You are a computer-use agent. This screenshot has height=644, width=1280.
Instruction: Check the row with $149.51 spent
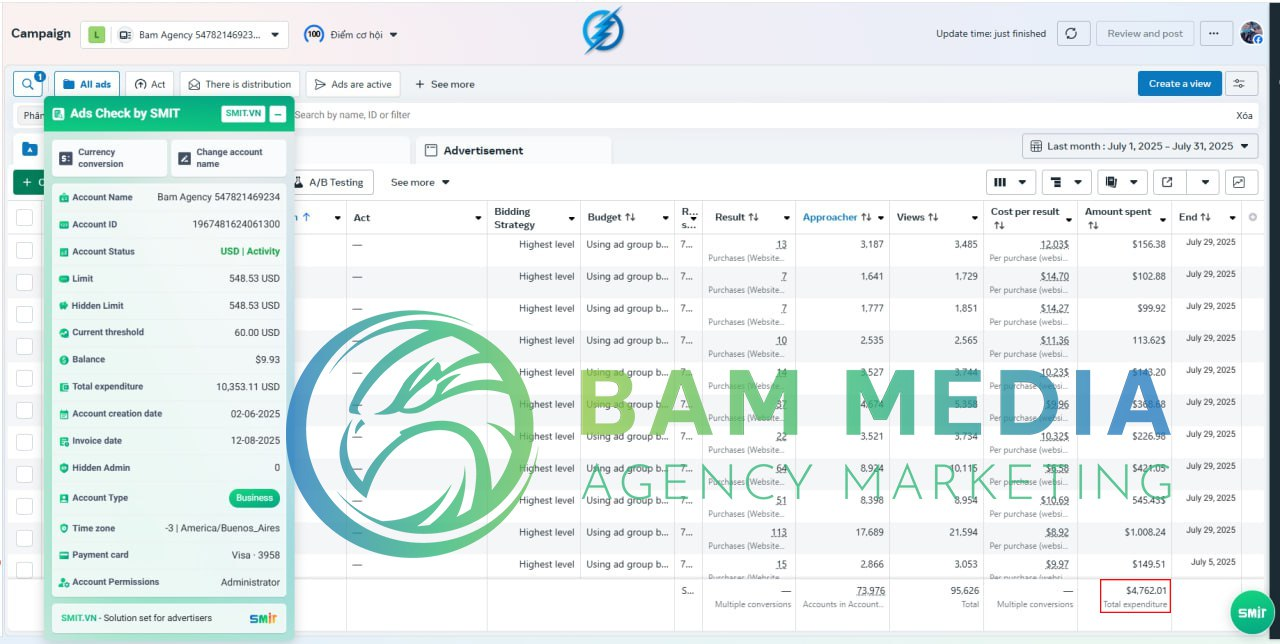pos(24,570)
